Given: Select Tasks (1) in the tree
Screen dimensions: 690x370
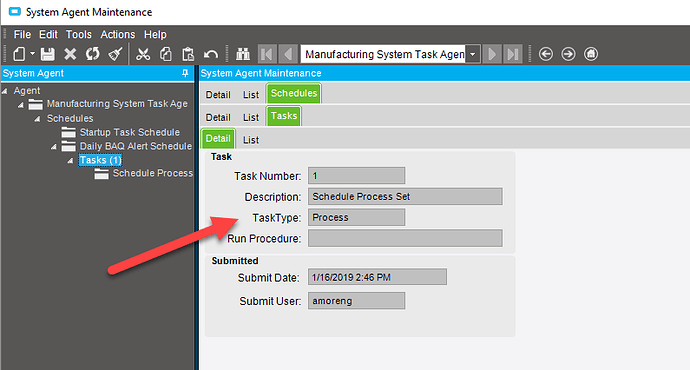Looking at the screenshot, I should pos(100,160).
